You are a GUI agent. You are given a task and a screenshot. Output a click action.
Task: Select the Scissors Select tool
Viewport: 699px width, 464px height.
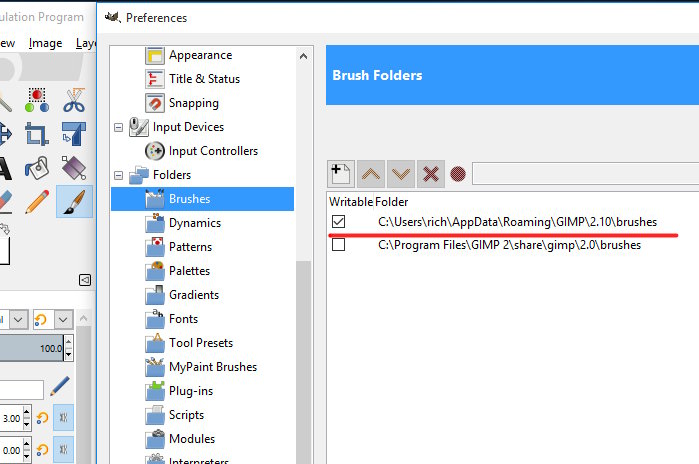(74, 100)
